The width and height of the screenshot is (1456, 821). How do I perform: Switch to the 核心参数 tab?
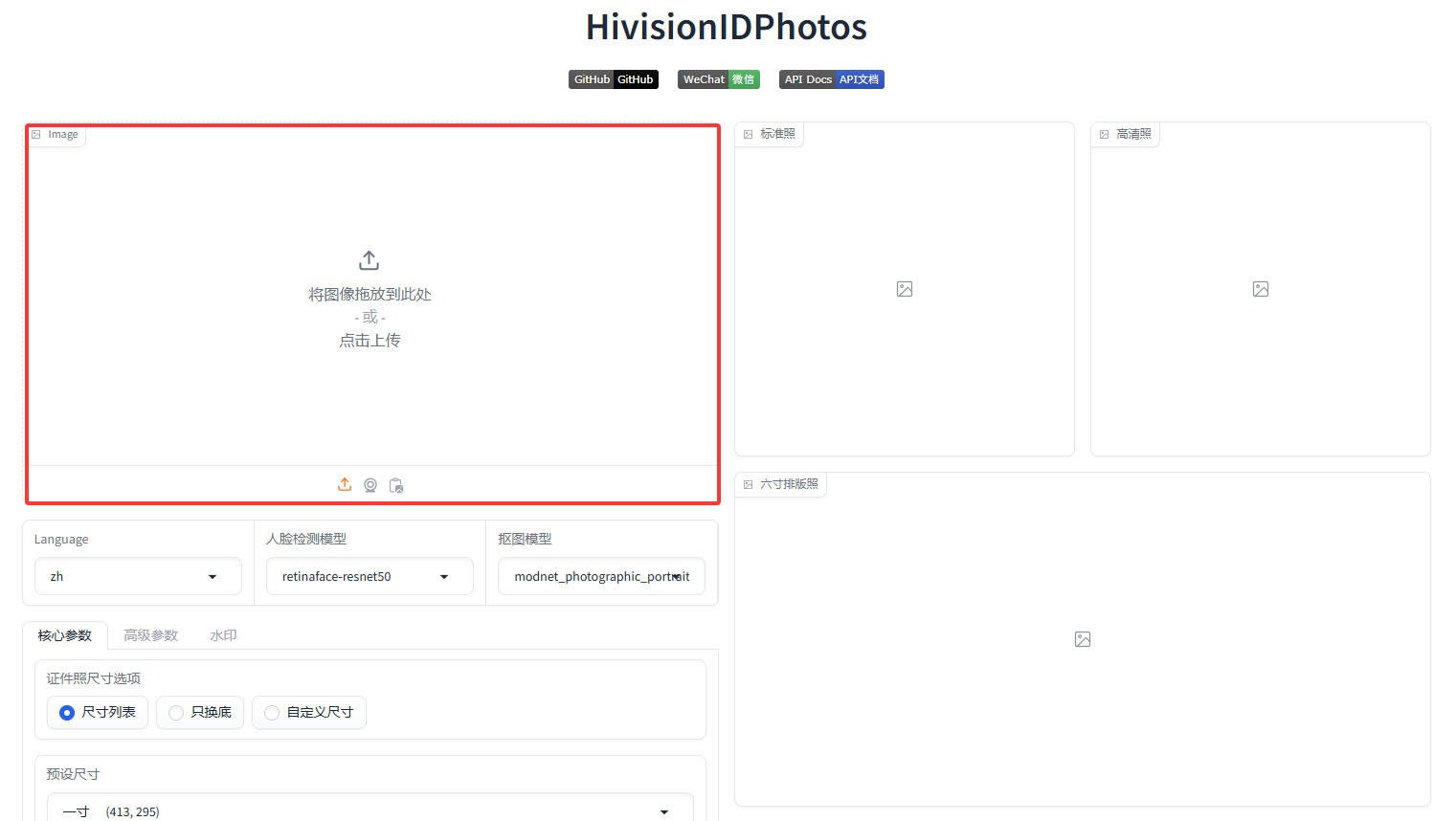[65, 635]
